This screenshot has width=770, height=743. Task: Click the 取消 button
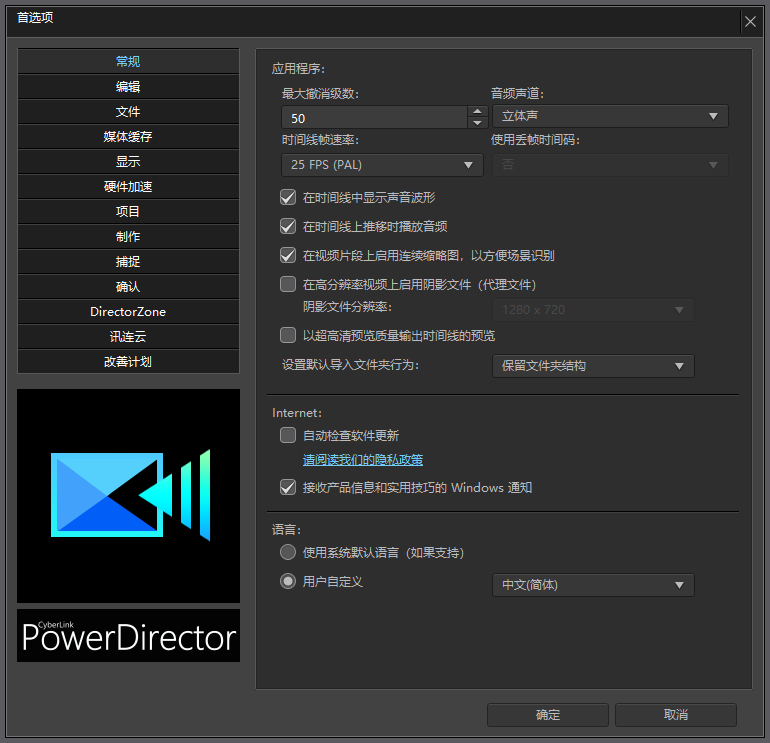click(x=676, y=715)
